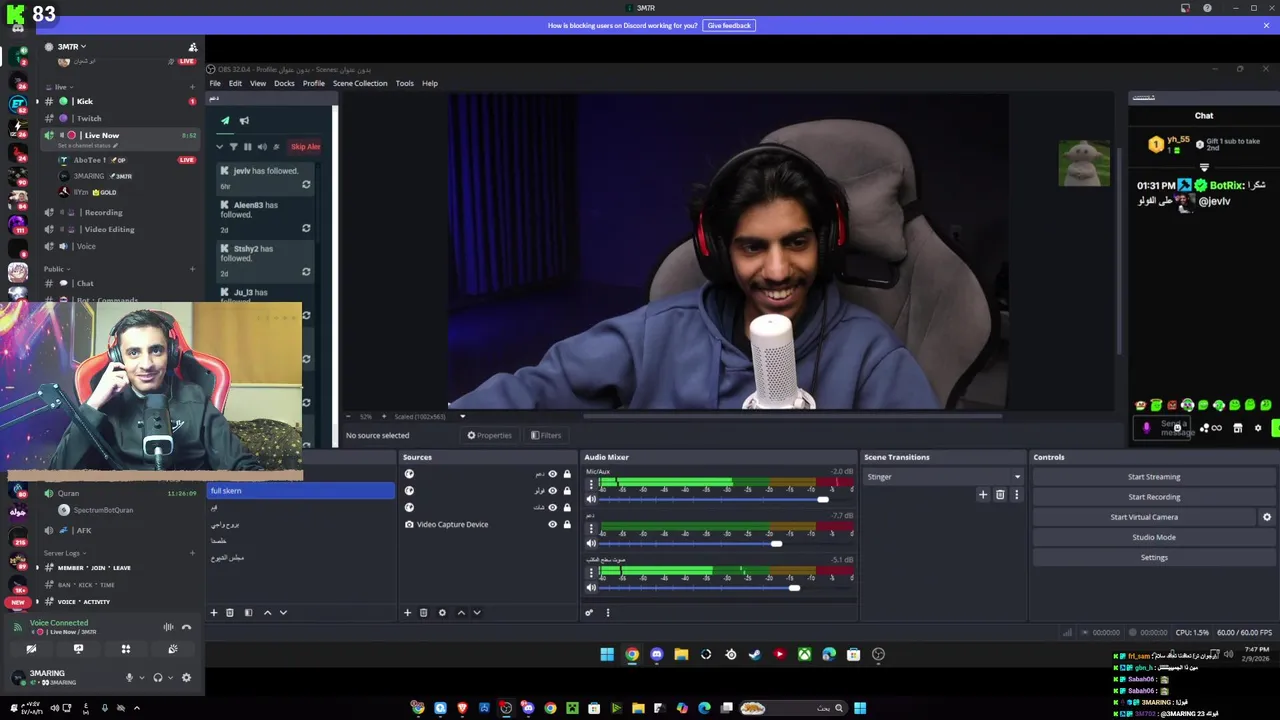Toggle lock on second source row
The width and height of the screenshot is (1280, 720).
567,491
